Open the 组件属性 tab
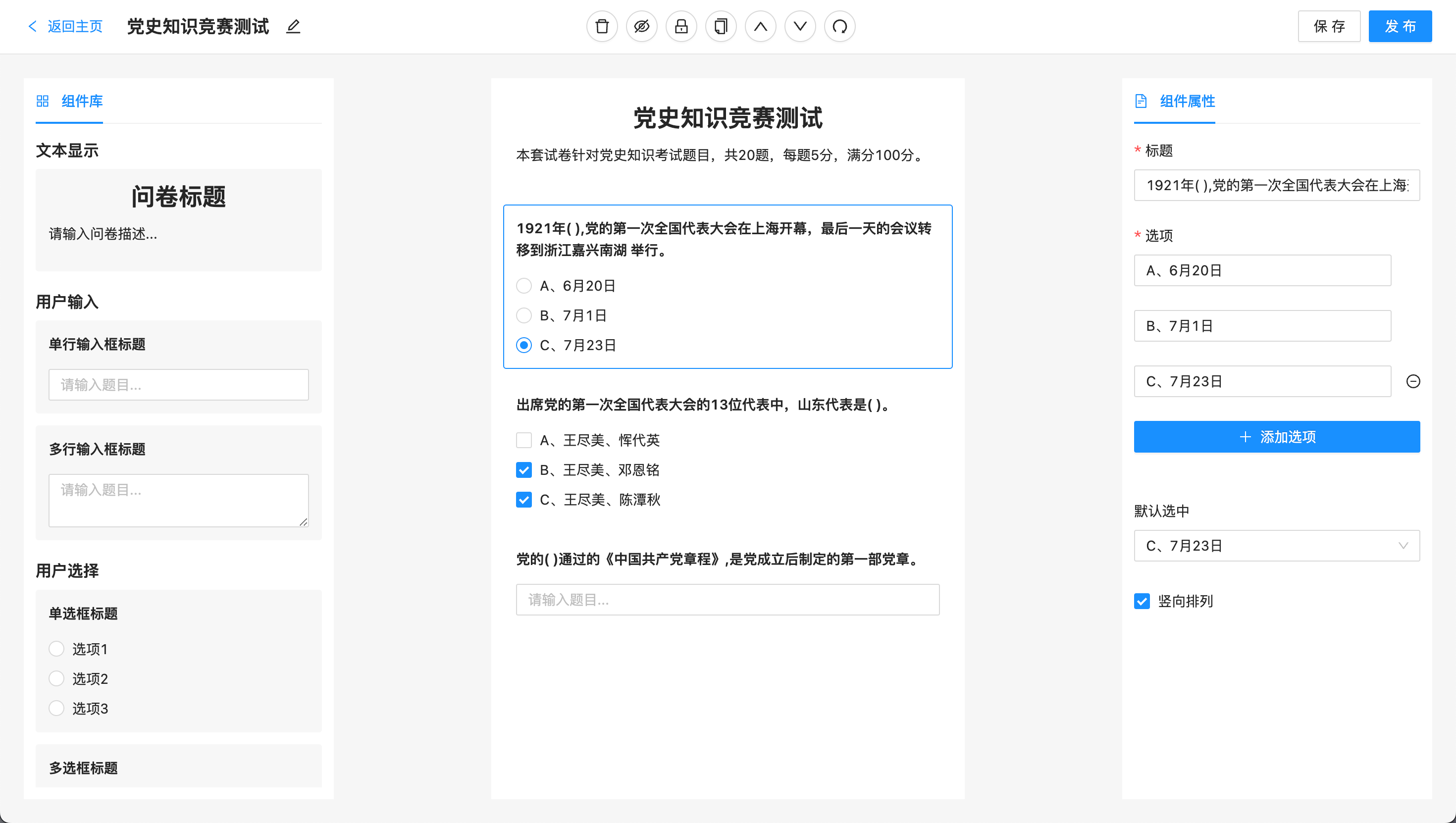This screenshot has width=1456, height=823. click(1175, 101)
